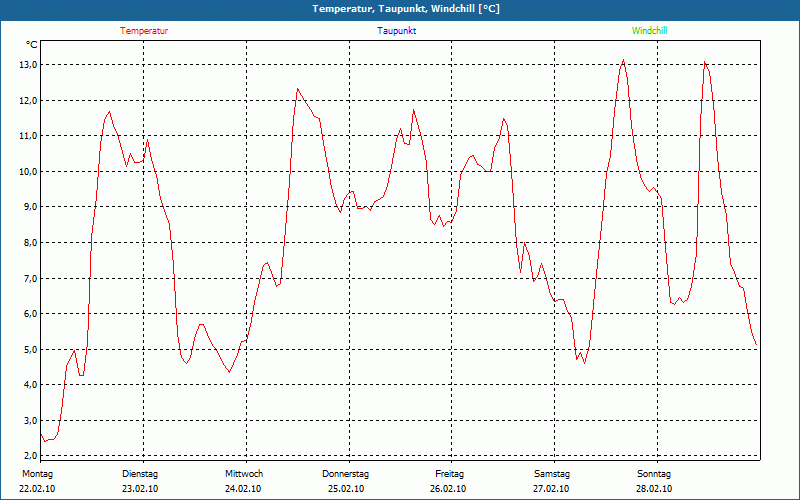800x500 pixels.
Task: Click the Montag day label
Action: pos(37,474)
